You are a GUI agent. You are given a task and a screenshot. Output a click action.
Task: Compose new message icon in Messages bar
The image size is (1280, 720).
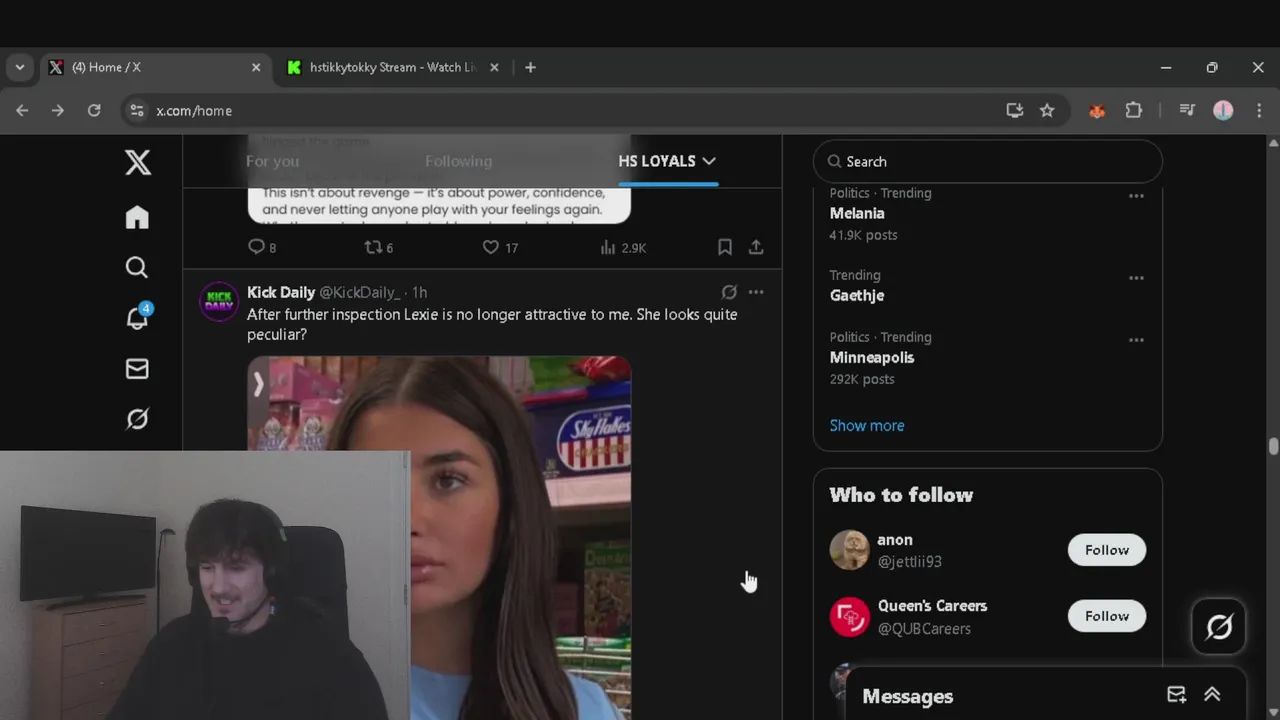pos(1176,695)
